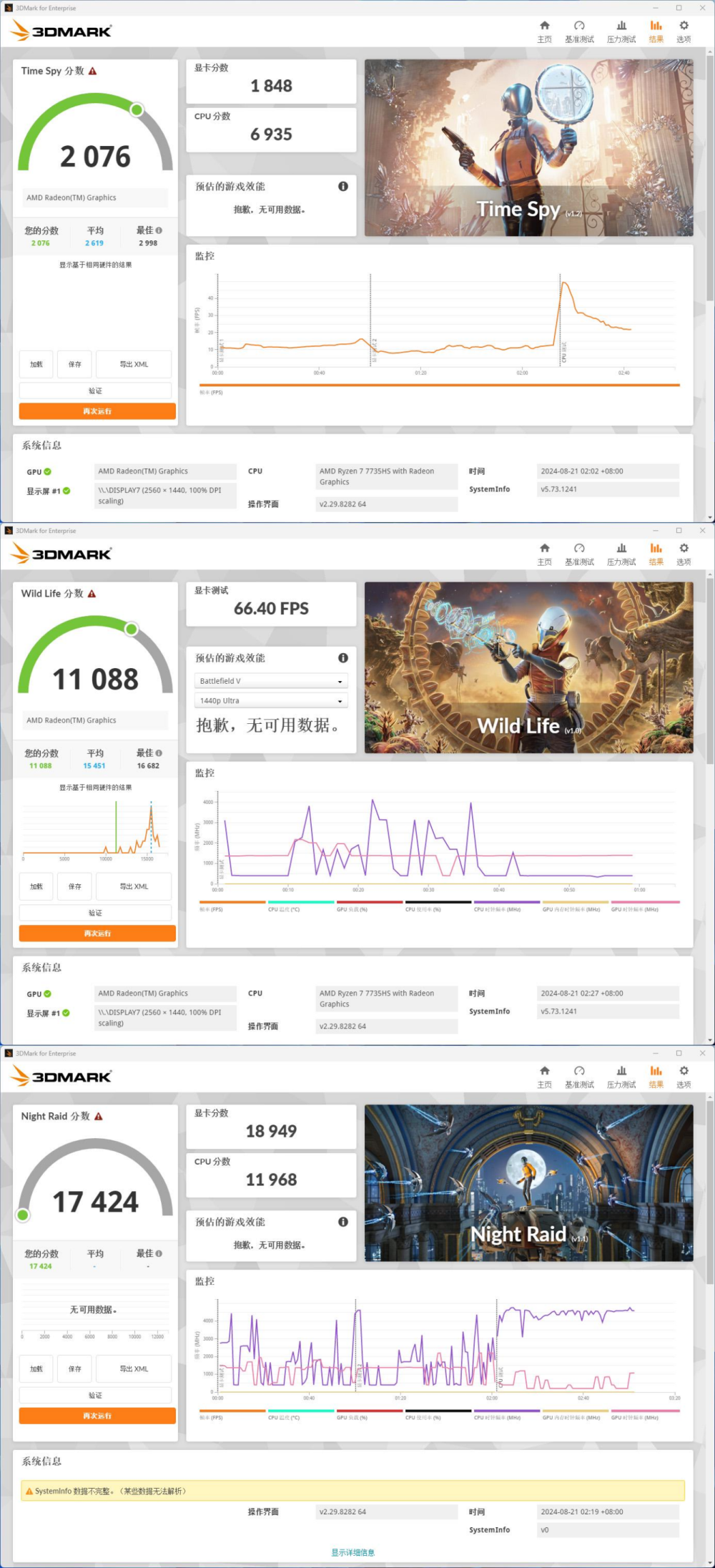
Task: Click info icon next to 最佳 in Time Spy window
Action: tap(159, 230)
